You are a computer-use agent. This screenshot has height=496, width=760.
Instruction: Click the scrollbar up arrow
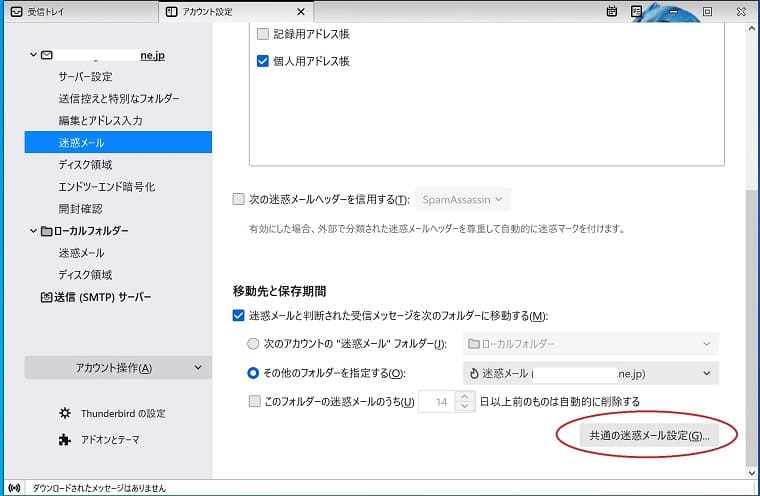coord(751,29)
